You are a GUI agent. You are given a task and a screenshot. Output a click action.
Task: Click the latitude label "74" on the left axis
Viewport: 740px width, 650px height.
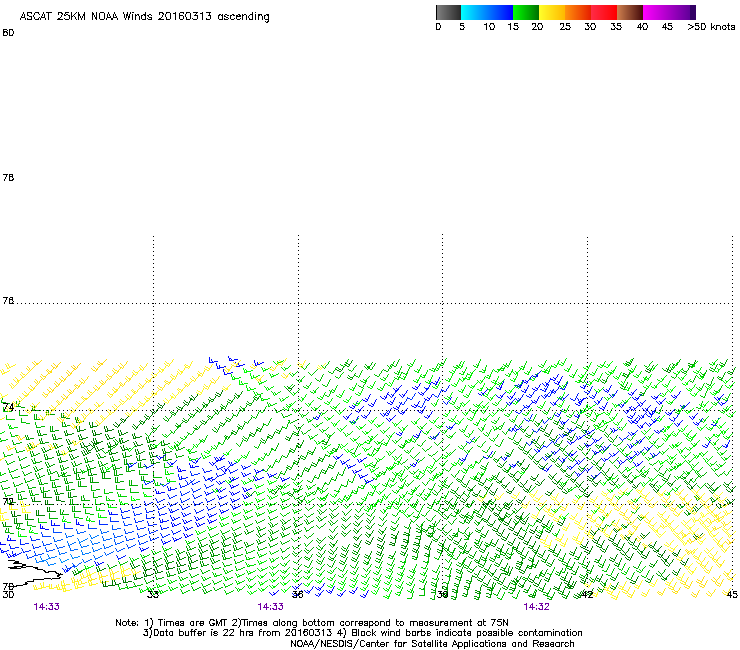[8, 407]
